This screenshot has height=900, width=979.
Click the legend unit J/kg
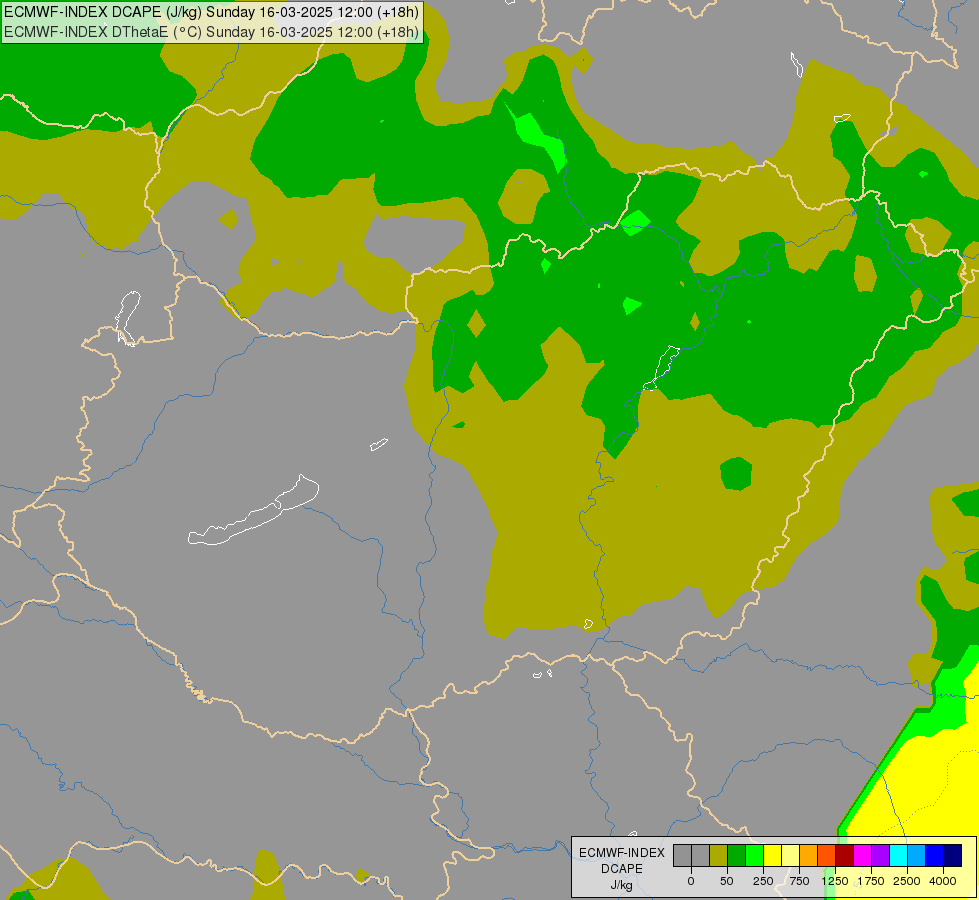click(x=622, y=886)
